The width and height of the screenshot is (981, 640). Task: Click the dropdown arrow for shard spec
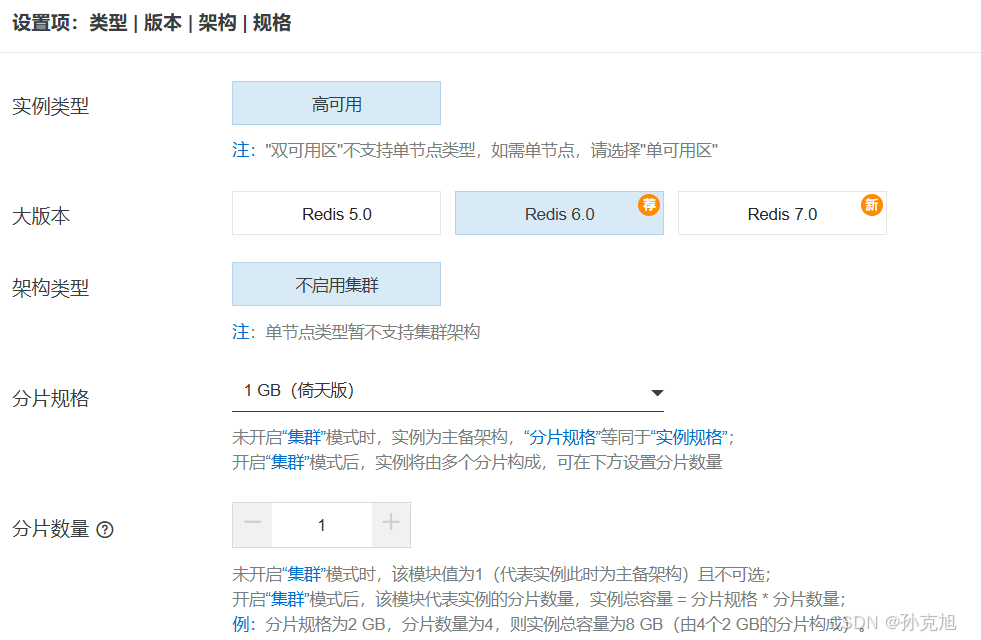(657, 393)
